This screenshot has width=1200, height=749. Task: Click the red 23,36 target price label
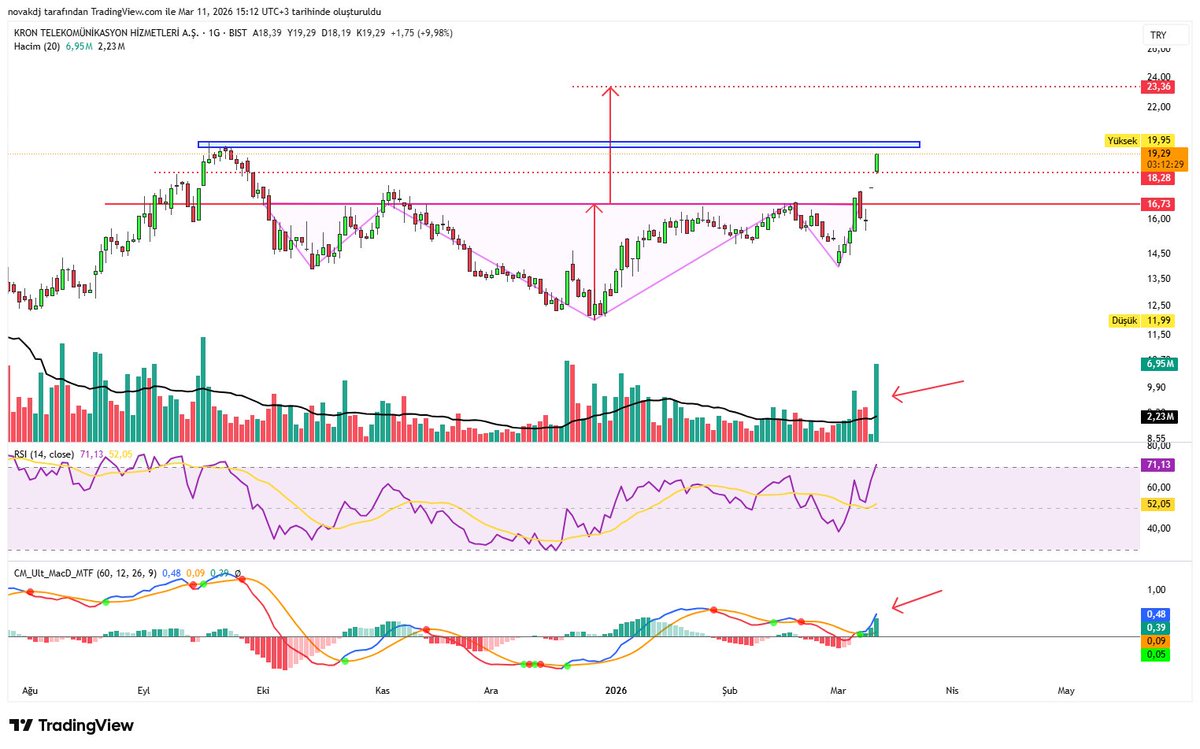(x=1158, y=87)
